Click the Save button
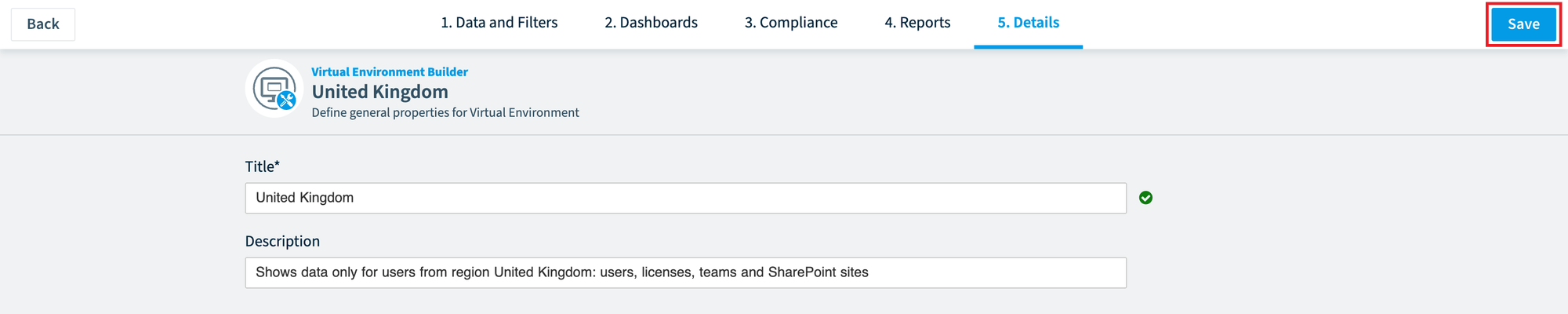This screenshot has height=314, width=1568. 1523,24
